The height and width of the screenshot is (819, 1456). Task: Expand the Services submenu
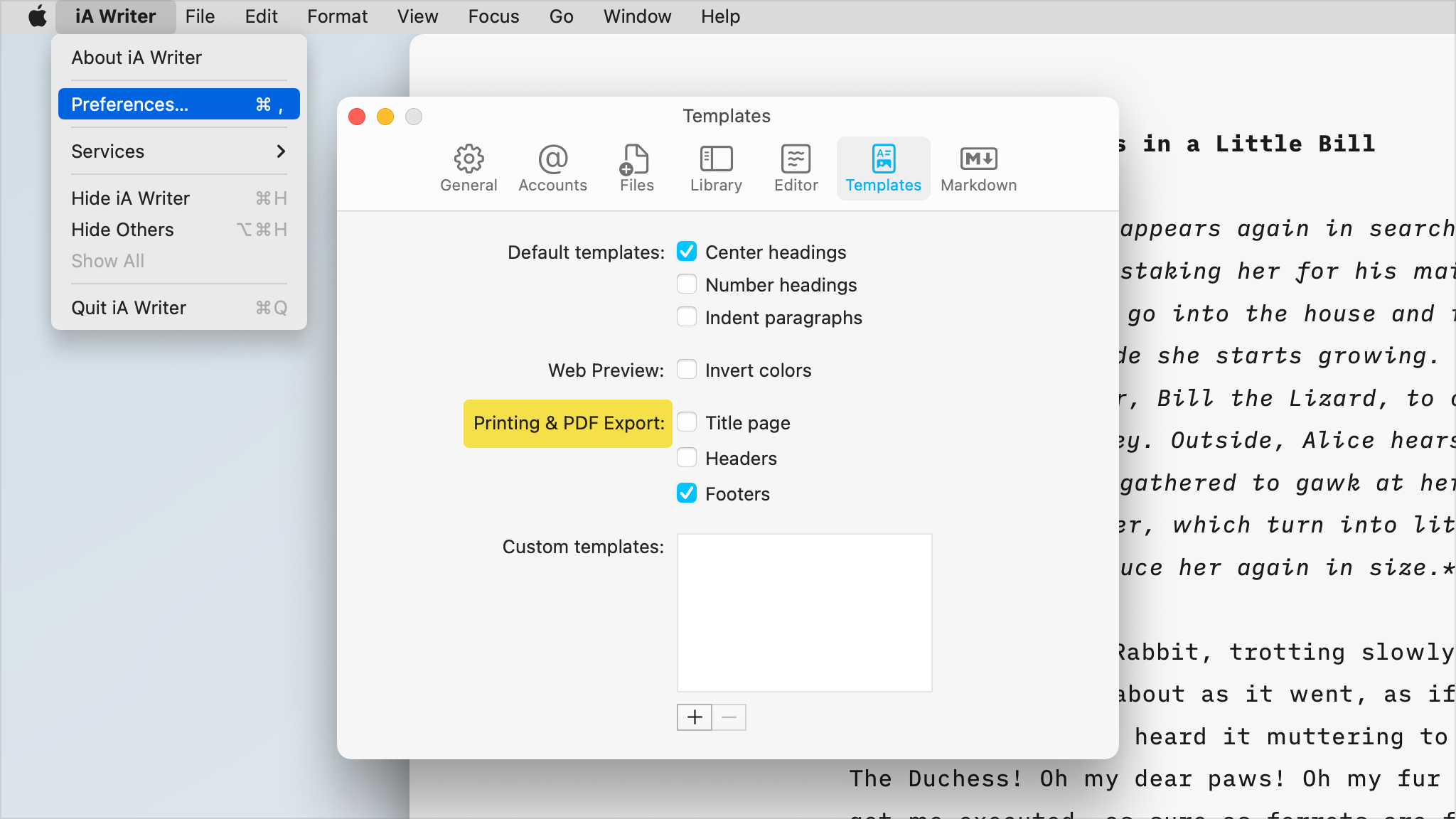[x=179, y=151]
